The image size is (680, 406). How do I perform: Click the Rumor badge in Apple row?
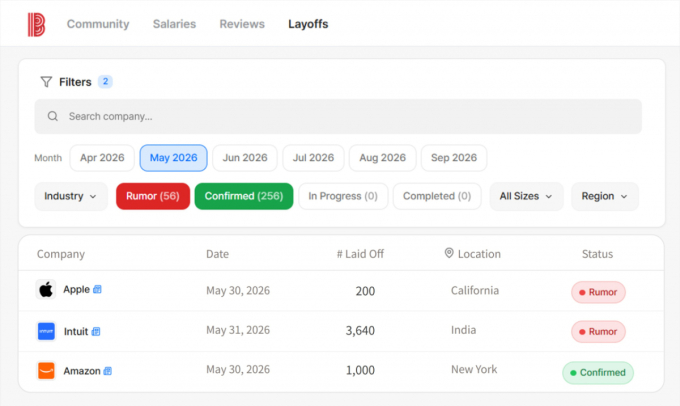(598, 292)
